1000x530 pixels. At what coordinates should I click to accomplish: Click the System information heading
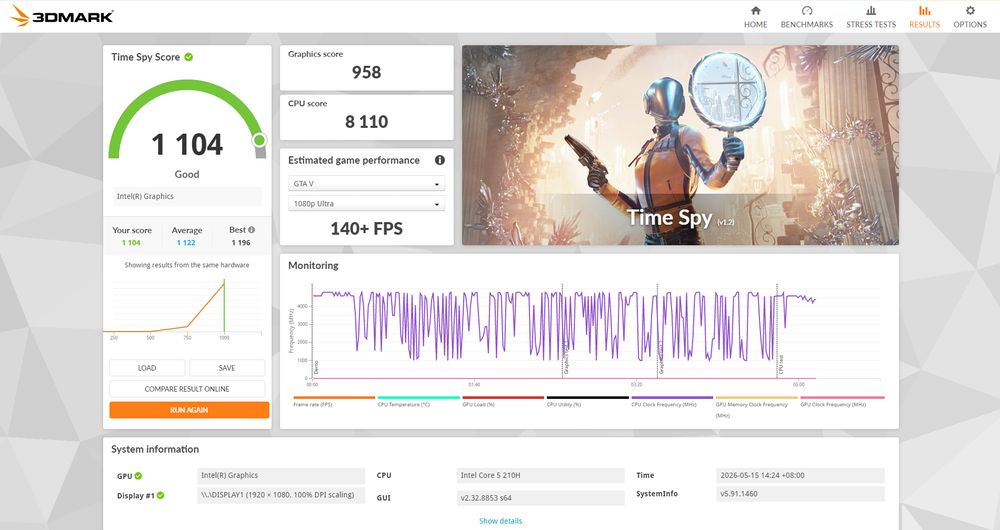155,450
